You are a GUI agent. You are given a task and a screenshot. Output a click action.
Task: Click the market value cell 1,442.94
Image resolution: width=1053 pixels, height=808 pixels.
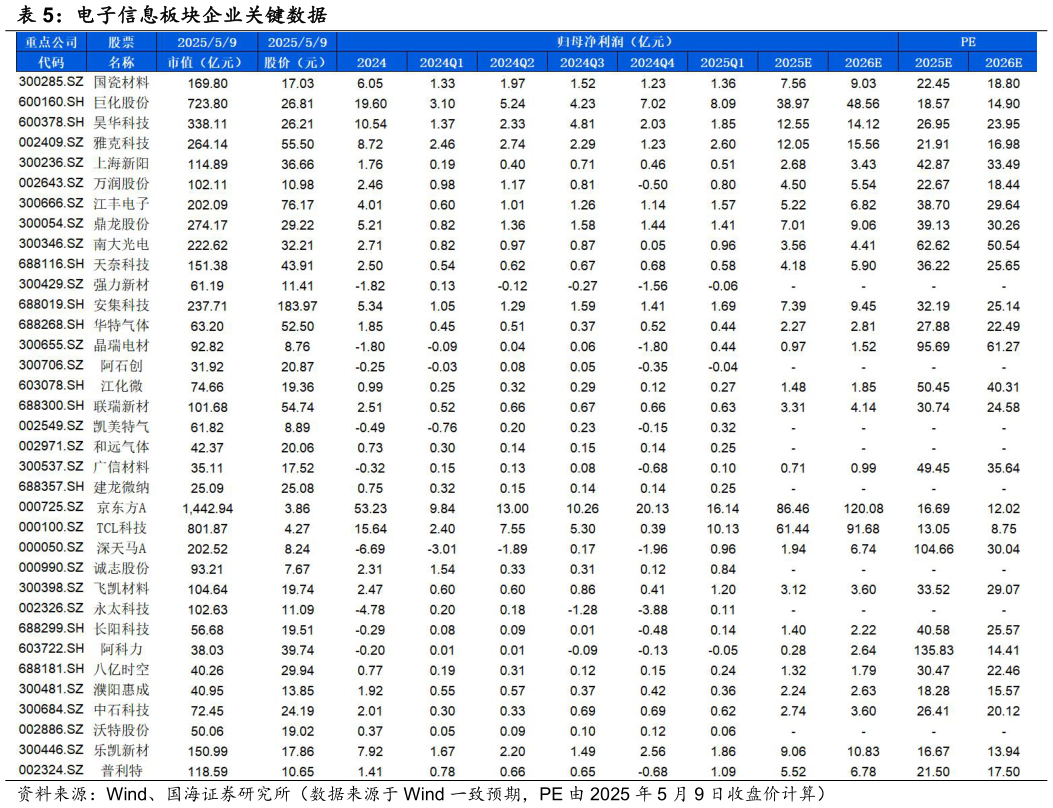[x=207, y=508]
